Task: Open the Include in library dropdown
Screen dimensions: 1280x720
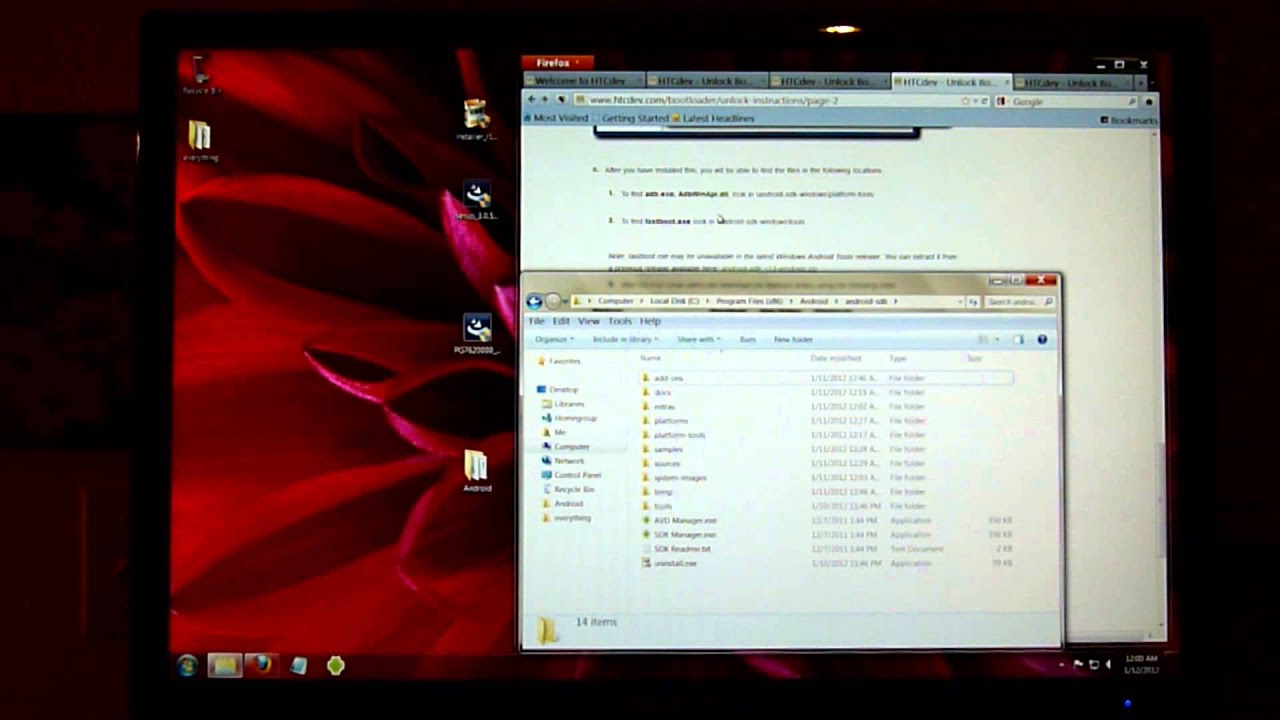Action: [625, 340]
